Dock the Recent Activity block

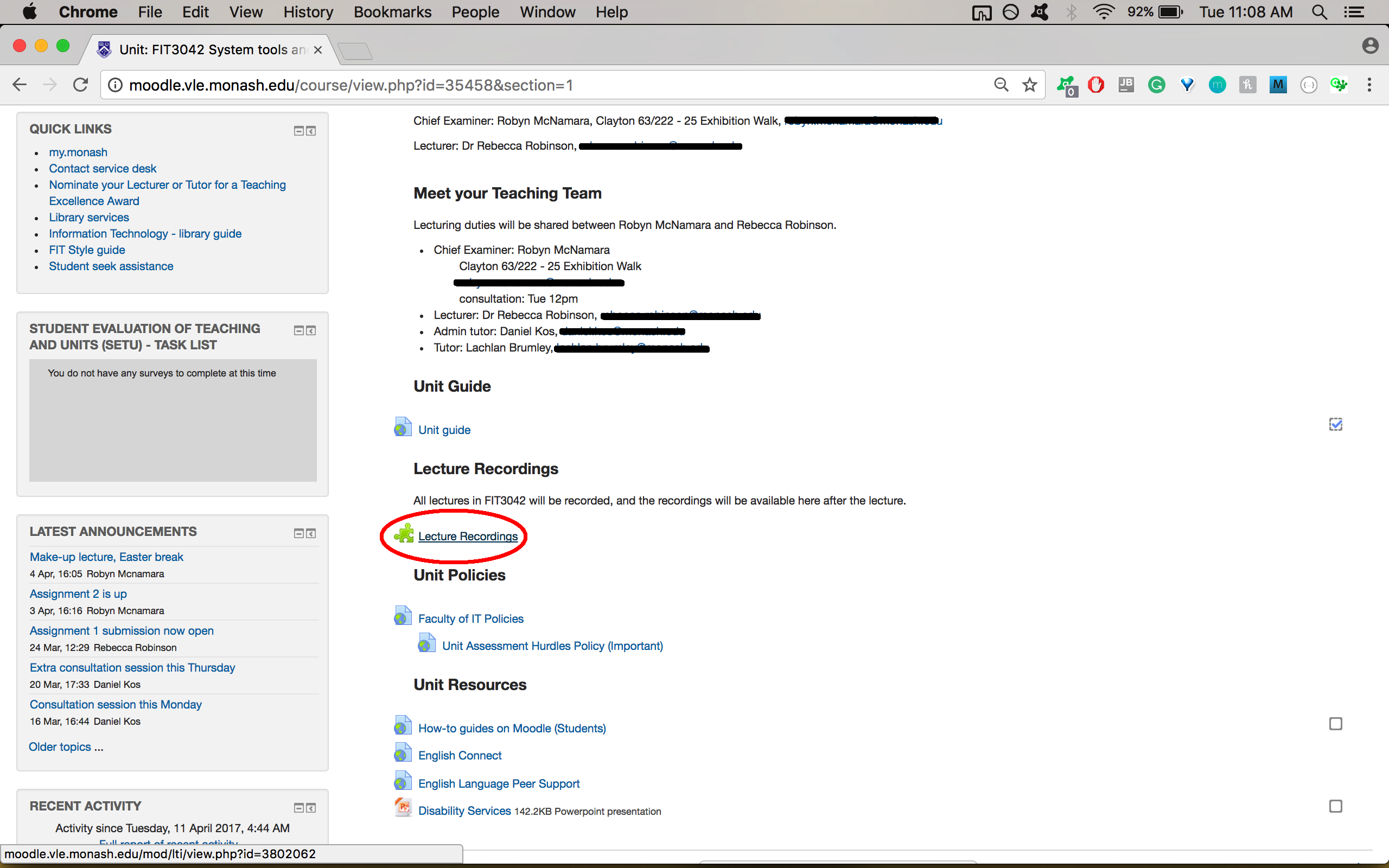coord(310,808)
